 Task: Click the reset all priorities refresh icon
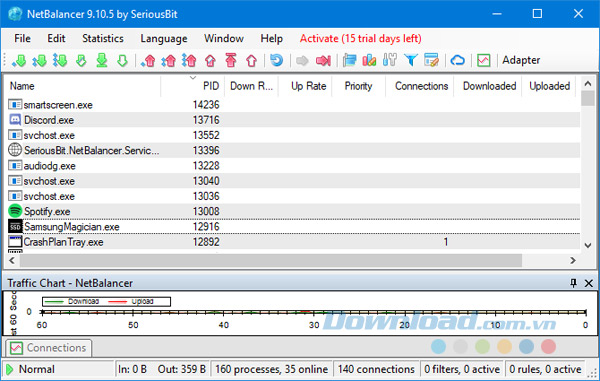[x=276, y=60]
